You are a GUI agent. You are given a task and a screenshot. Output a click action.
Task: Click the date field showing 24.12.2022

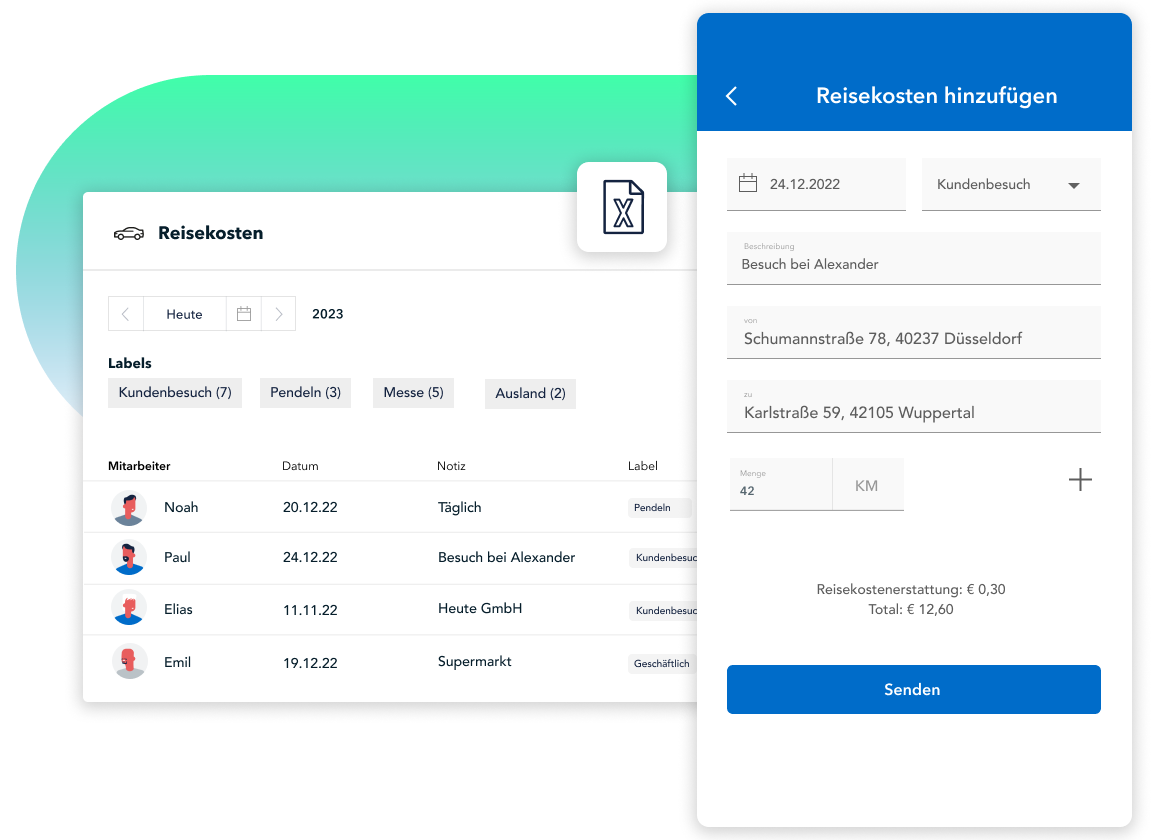tap(815, 185)
